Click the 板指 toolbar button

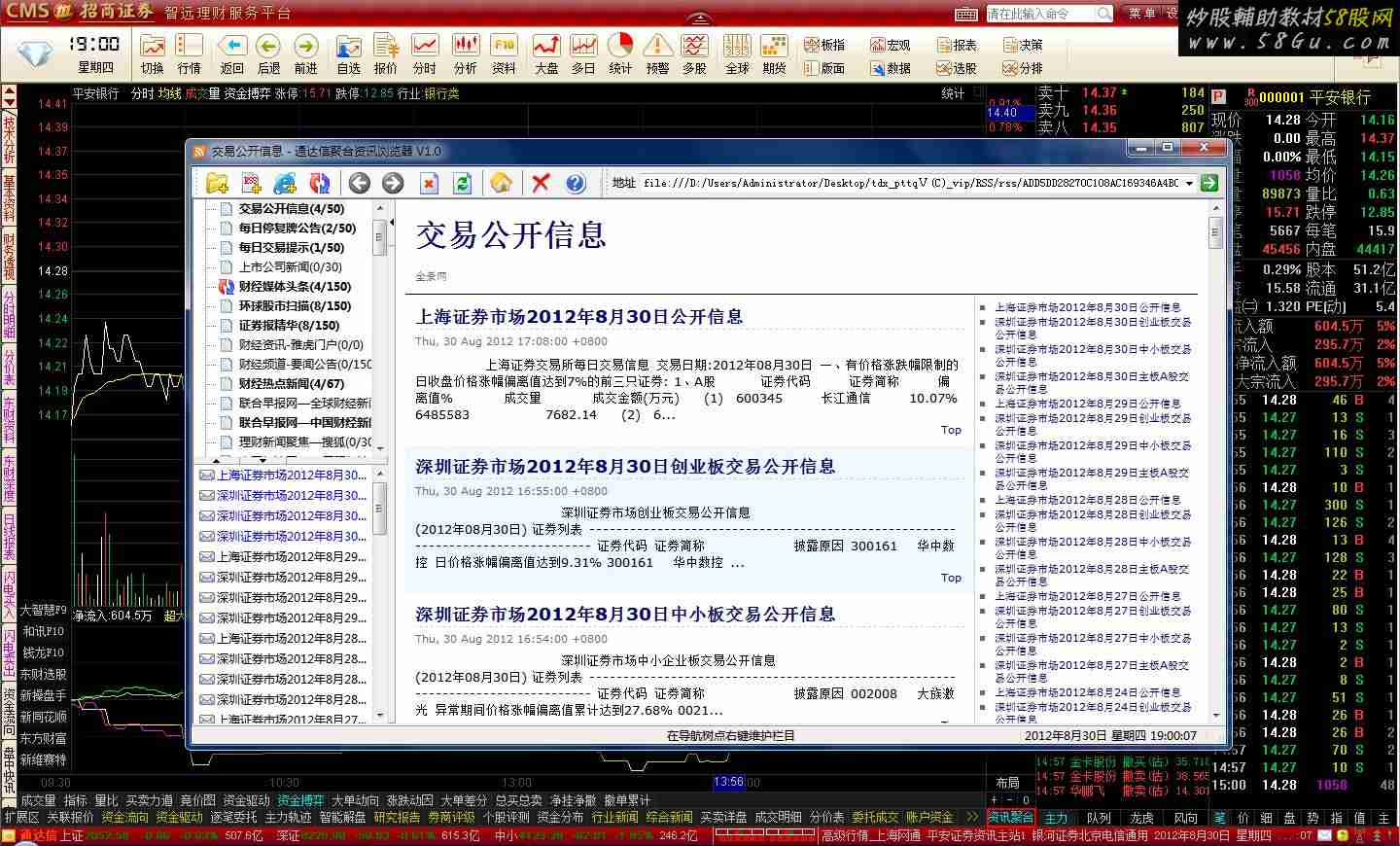[824, 45]
